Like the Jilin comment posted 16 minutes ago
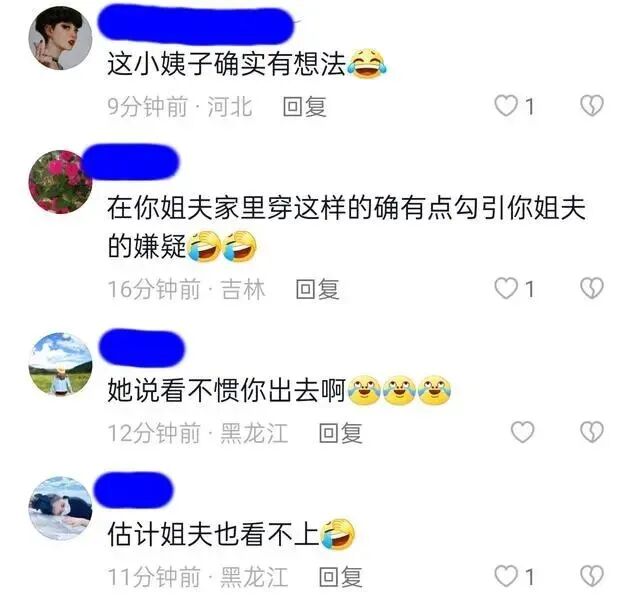The width and height of the screenshot is (640, 603). point(506,289)
